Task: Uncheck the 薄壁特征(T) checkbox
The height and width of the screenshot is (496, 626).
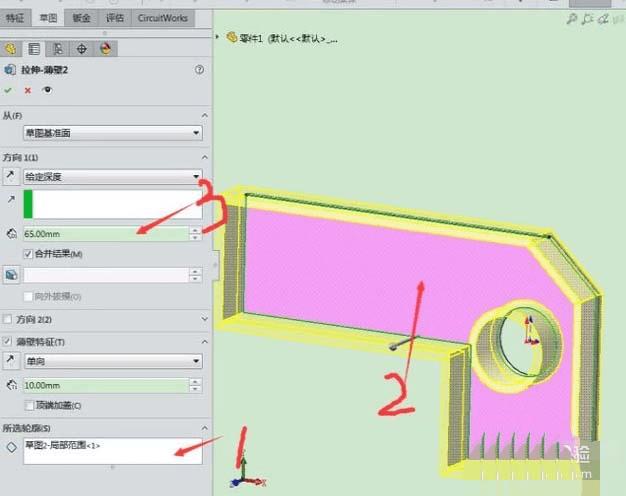Action: [7, 342]
